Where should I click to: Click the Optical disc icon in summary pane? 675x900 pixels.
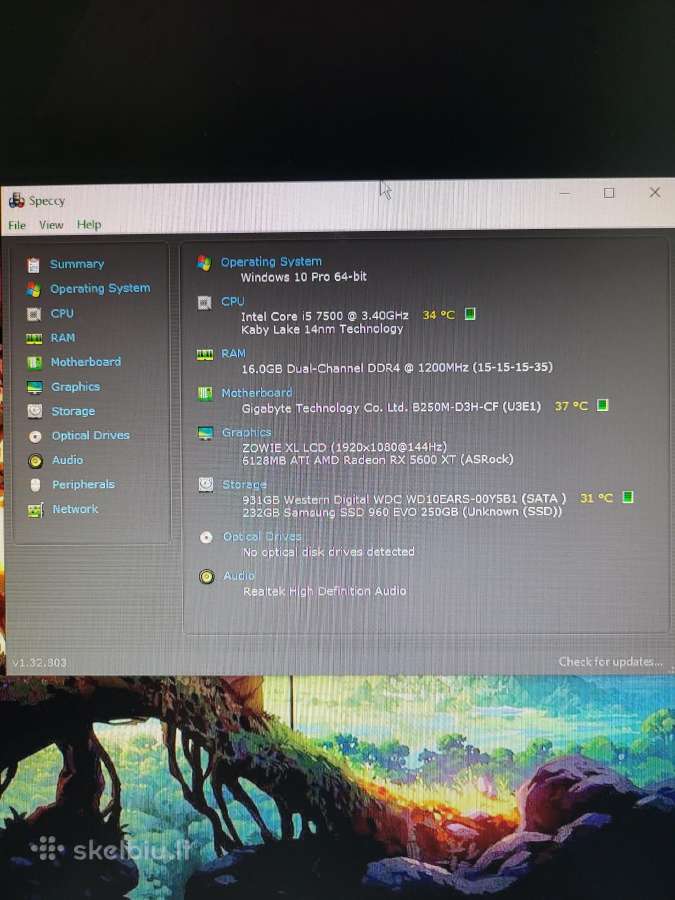click(206, 537)
